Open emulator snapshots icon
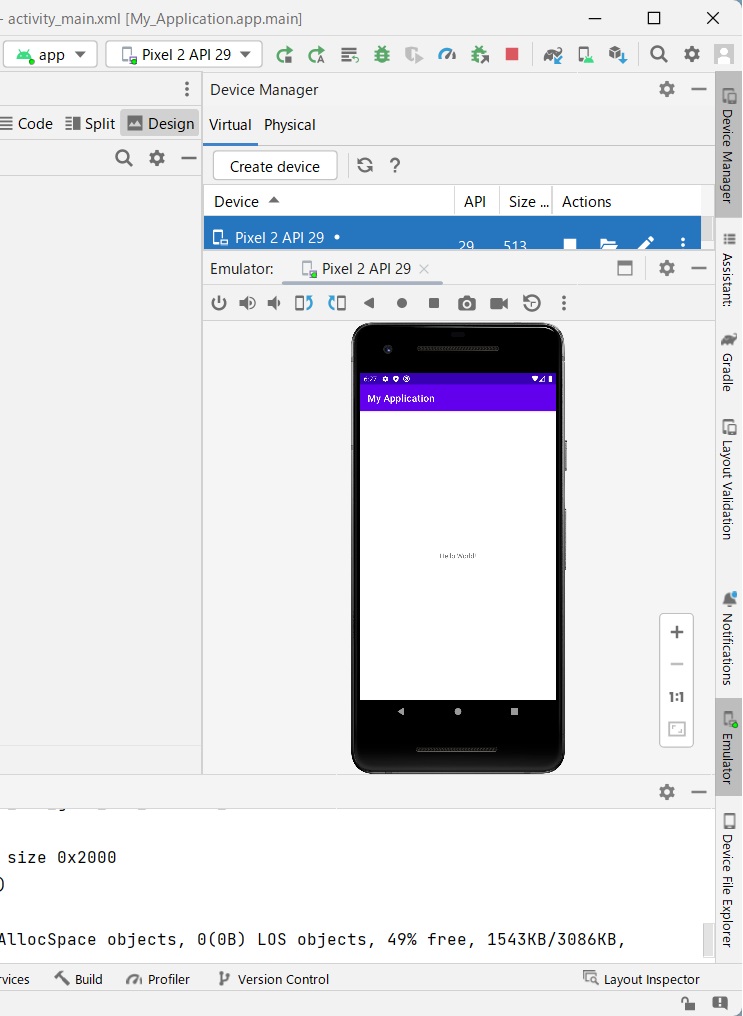The height and width of the screenshot is (1016, 743). point(532,303)
